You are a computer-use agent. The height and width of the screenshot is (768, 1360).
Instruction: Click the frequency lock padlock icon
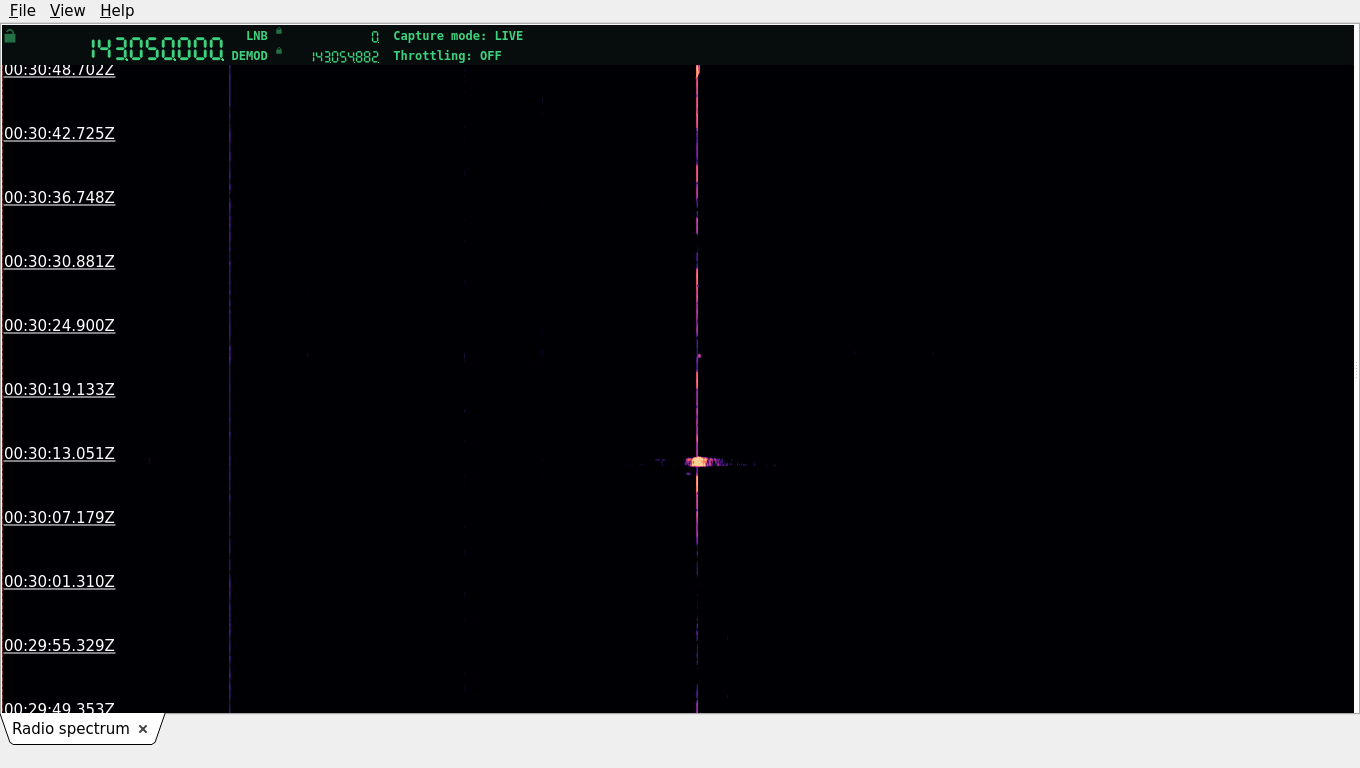tap(10, 37)
